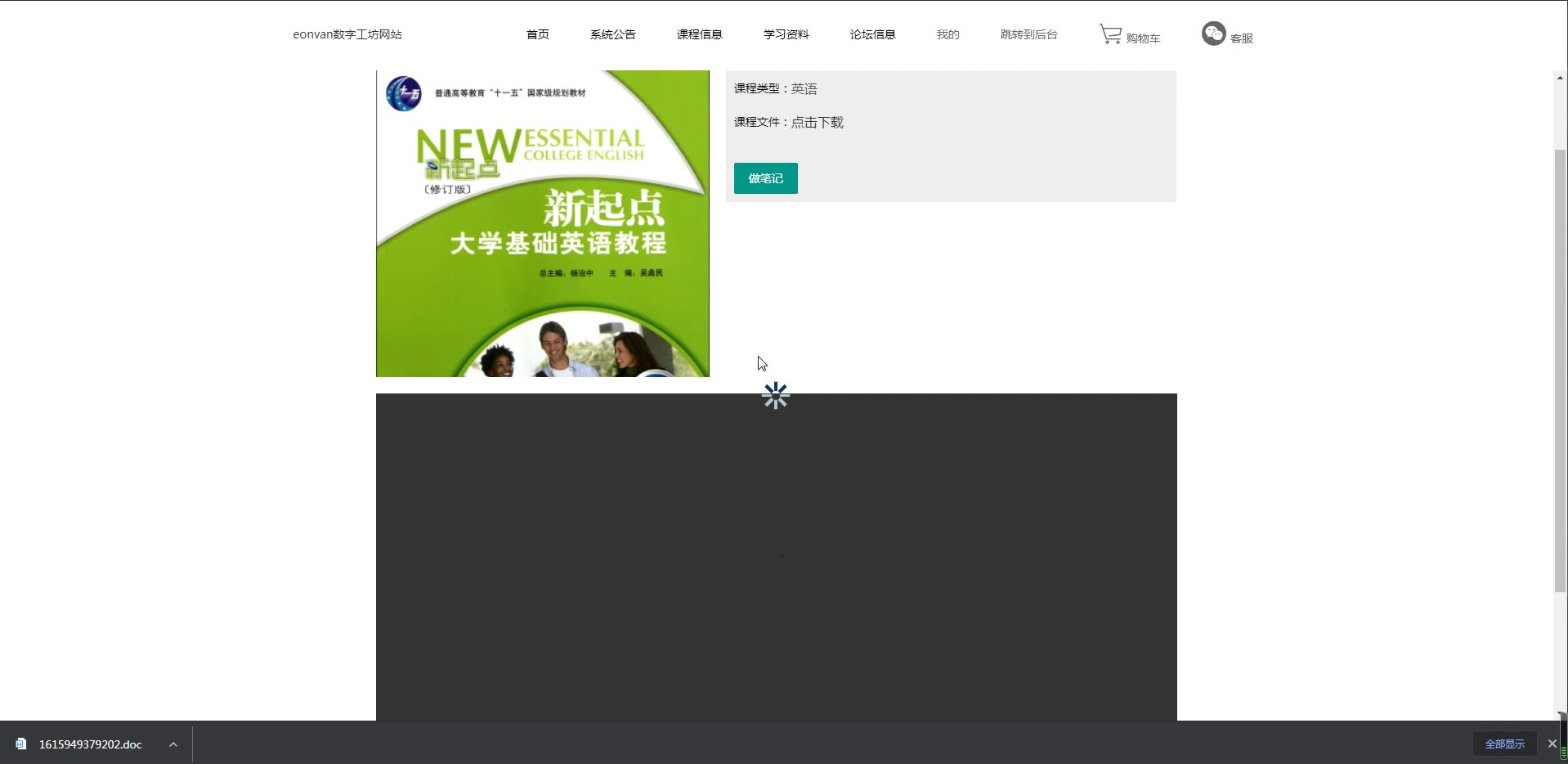
Task: Open the 首页 home page
Action: [x=537, y=34]
